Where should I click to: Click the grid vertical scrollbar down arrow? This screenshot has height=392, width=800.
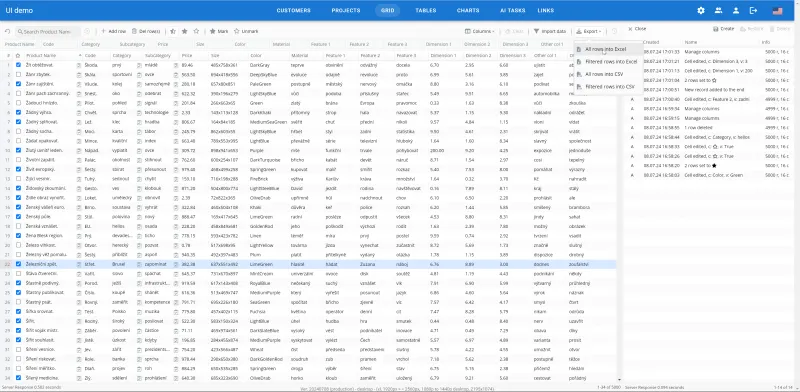click(619, 380)
